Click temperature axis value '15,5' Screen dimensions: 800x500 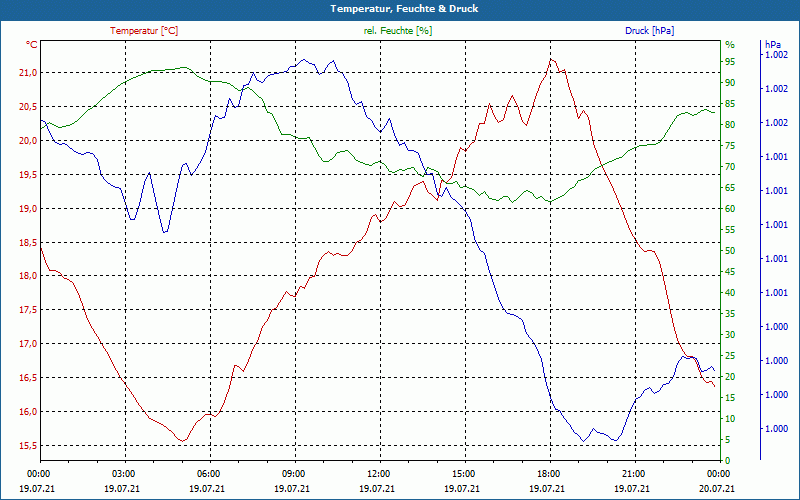[28, 446]
